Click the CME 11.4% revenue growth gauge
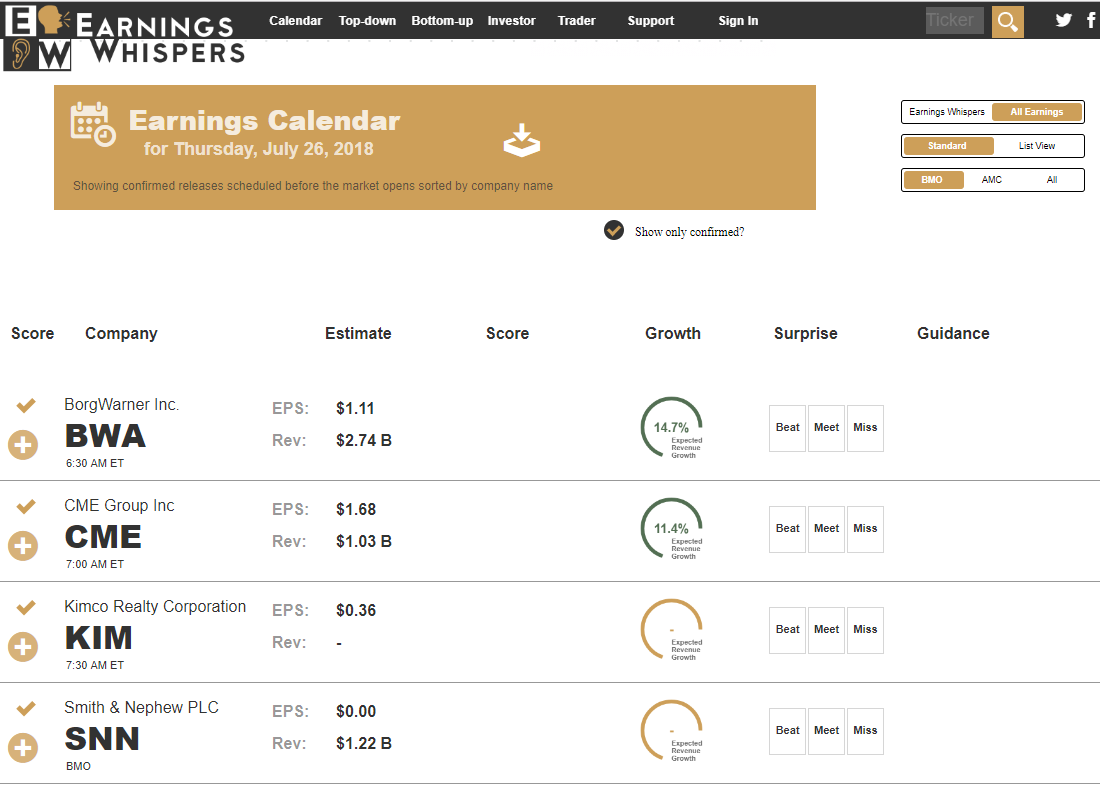The height and width of the screenshot is (792, 1100). [x=671, y=529]
